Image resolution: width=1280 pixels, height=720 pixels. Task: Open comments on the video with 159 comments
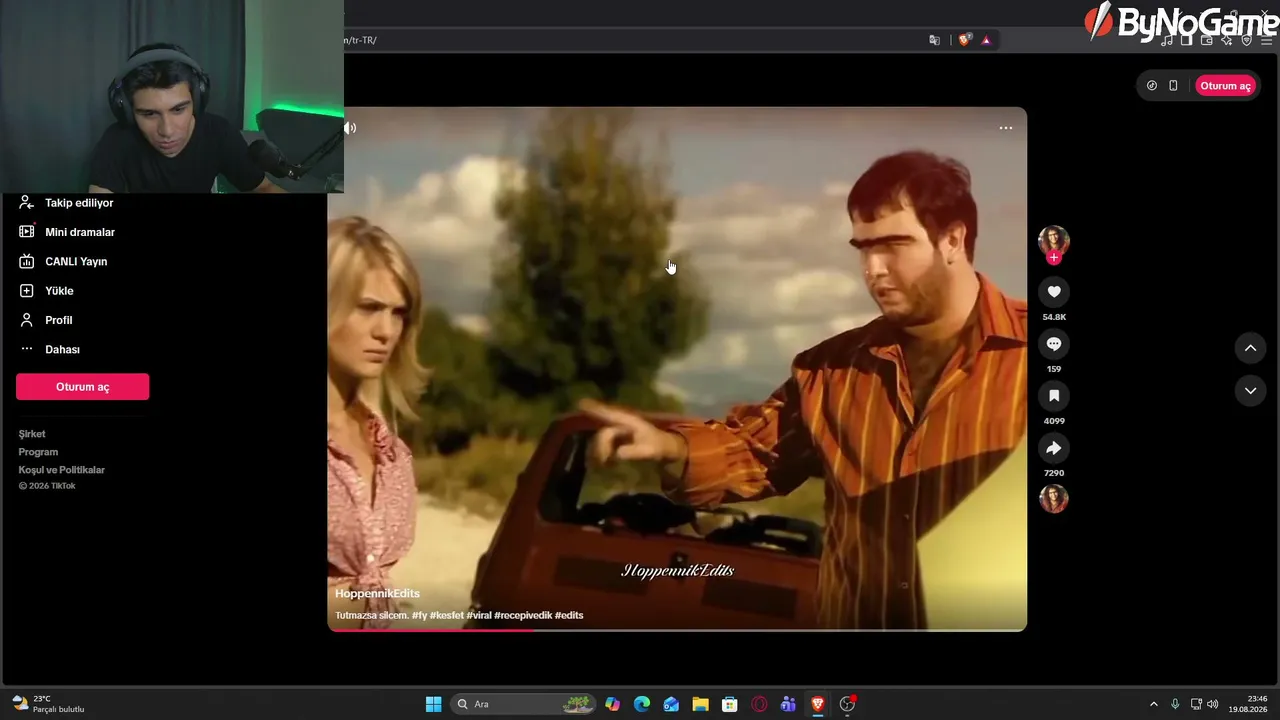coord(1053,343)
